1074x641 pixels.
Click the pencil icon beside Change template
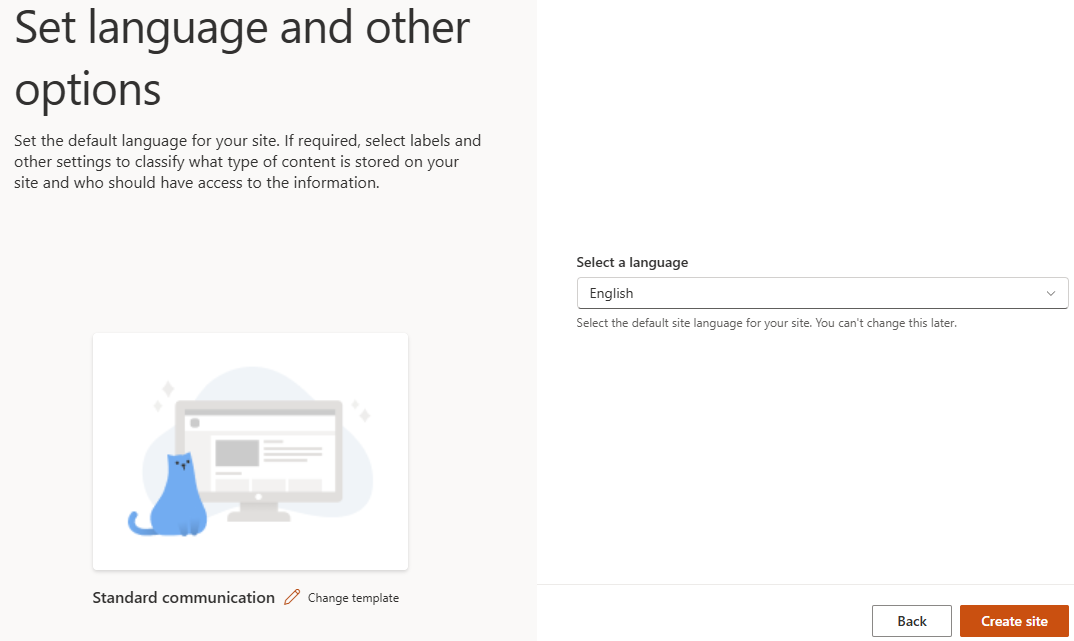[x=292, y=597]
